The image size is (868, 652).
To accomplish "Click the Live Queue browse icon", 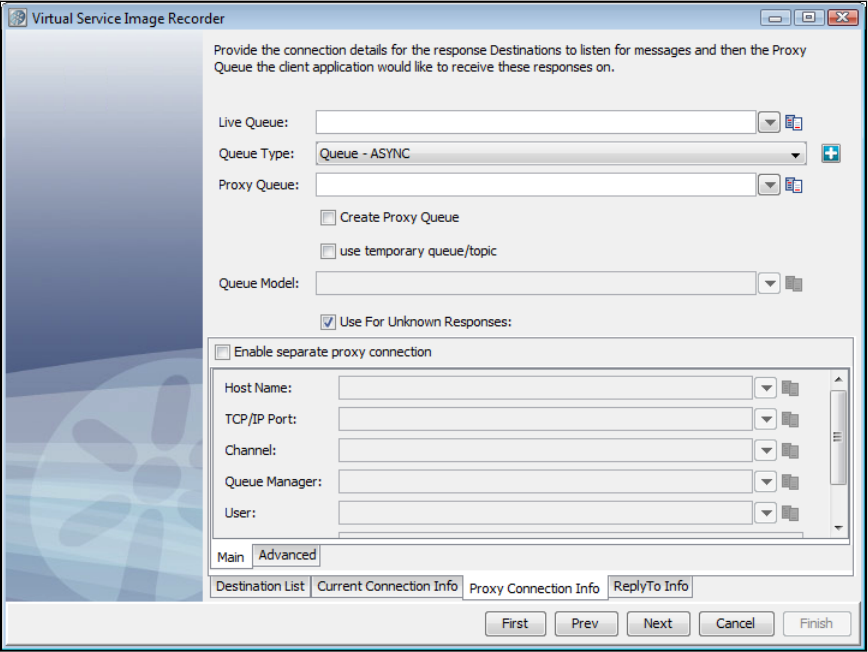I will (x=794, y=123).
